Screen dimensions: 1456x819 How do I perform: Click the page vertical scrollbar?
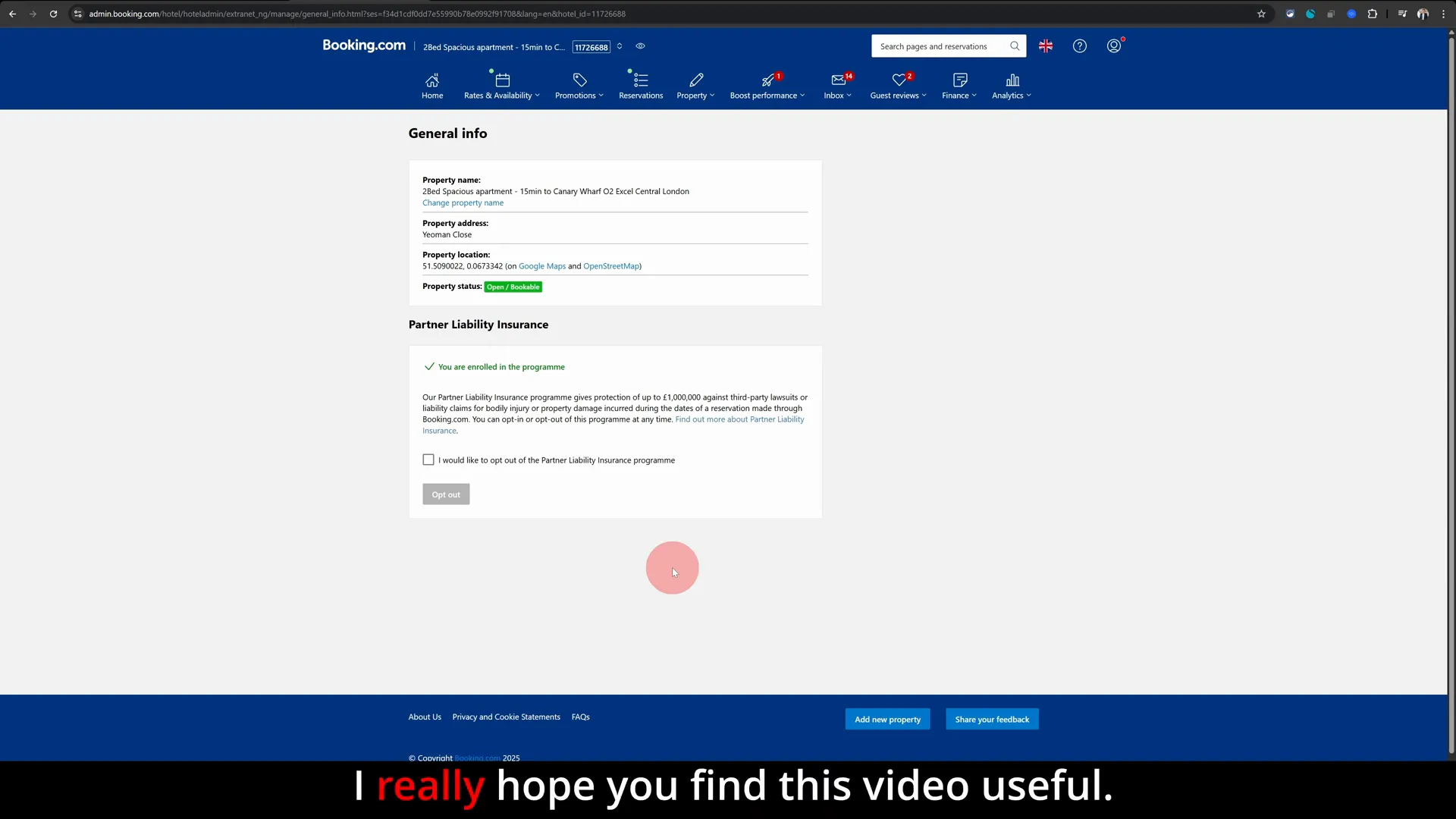click(1451, 394)
